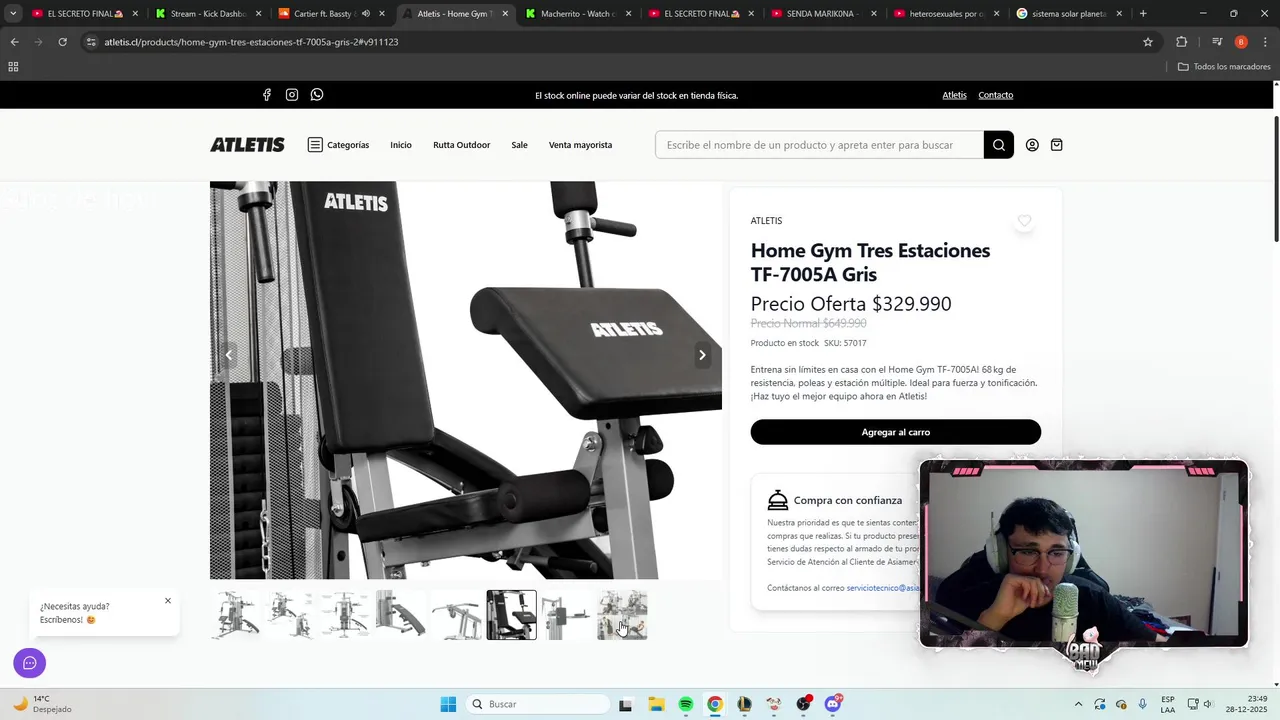Open the Chrome apps grid icon
Image resolution: width=1280 pixels, height=720 pixels.
13,67
